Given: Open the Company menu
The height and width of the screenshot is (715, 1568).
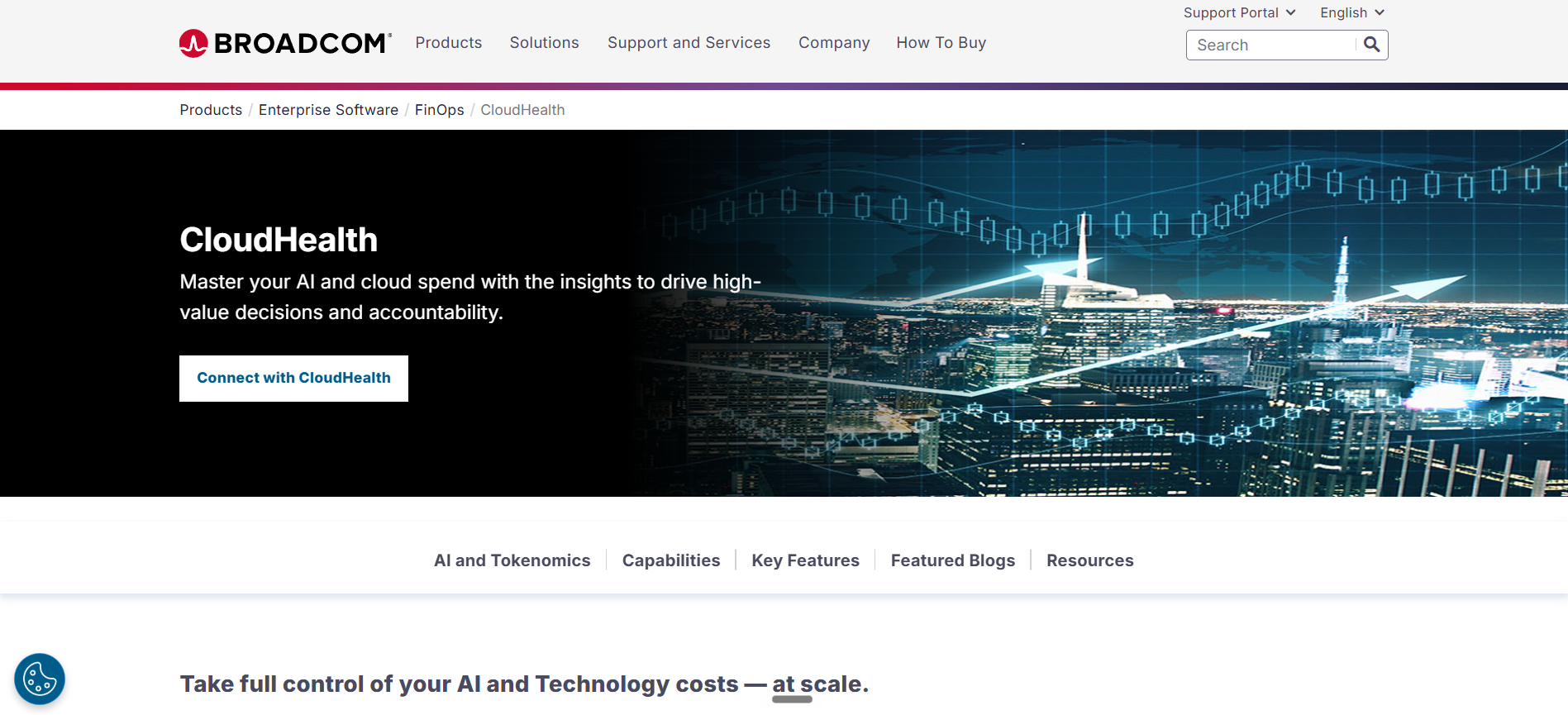Looking at the screenshot, I should 834,42.
